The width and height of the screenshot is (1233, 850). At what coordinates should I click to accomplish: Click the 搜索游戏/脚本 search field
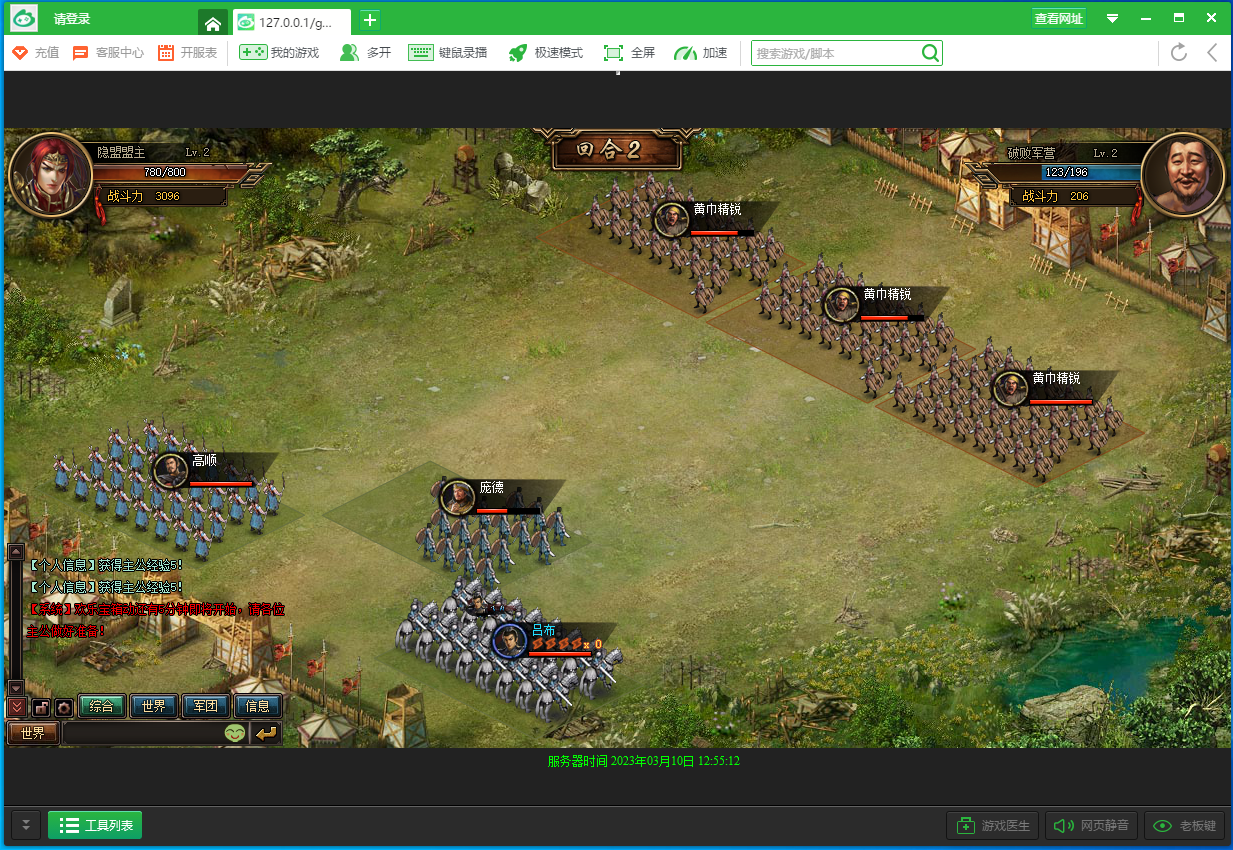pos(835,53)
